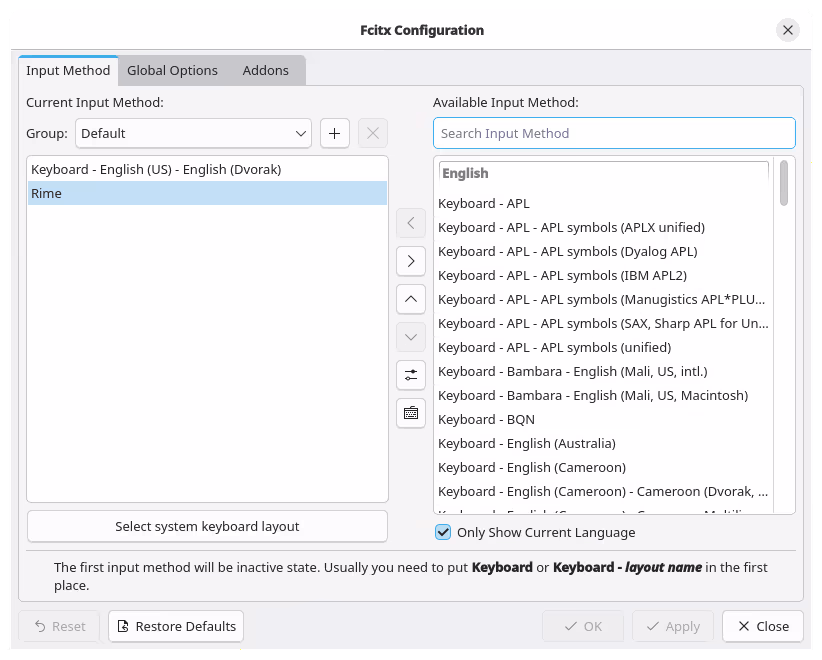Move input method left to current list
Screen dimensions: 822x660
point(411,223)
